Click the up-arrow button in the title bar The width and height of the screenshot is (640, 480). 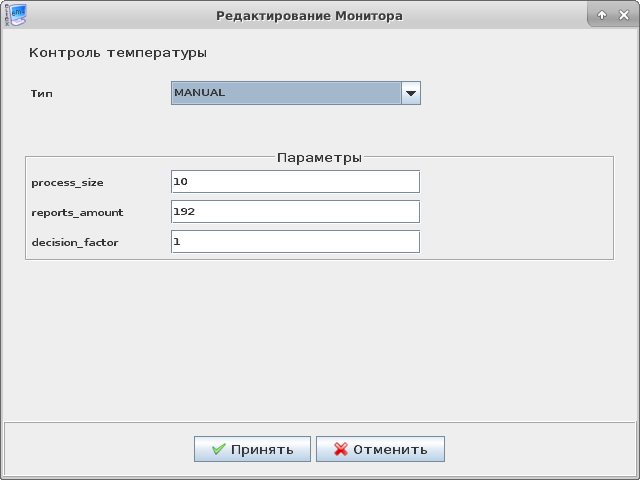click(x=602, y=15)
